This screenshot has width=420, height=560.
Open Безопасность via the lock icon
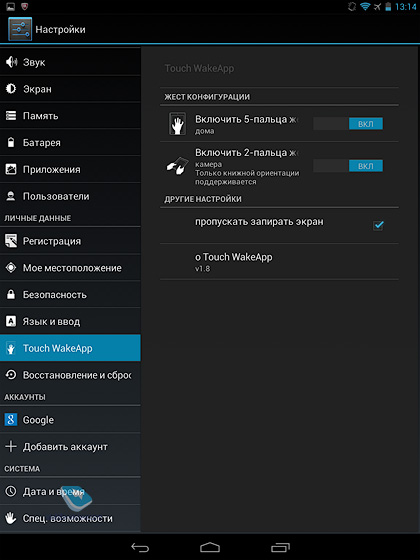11,294
